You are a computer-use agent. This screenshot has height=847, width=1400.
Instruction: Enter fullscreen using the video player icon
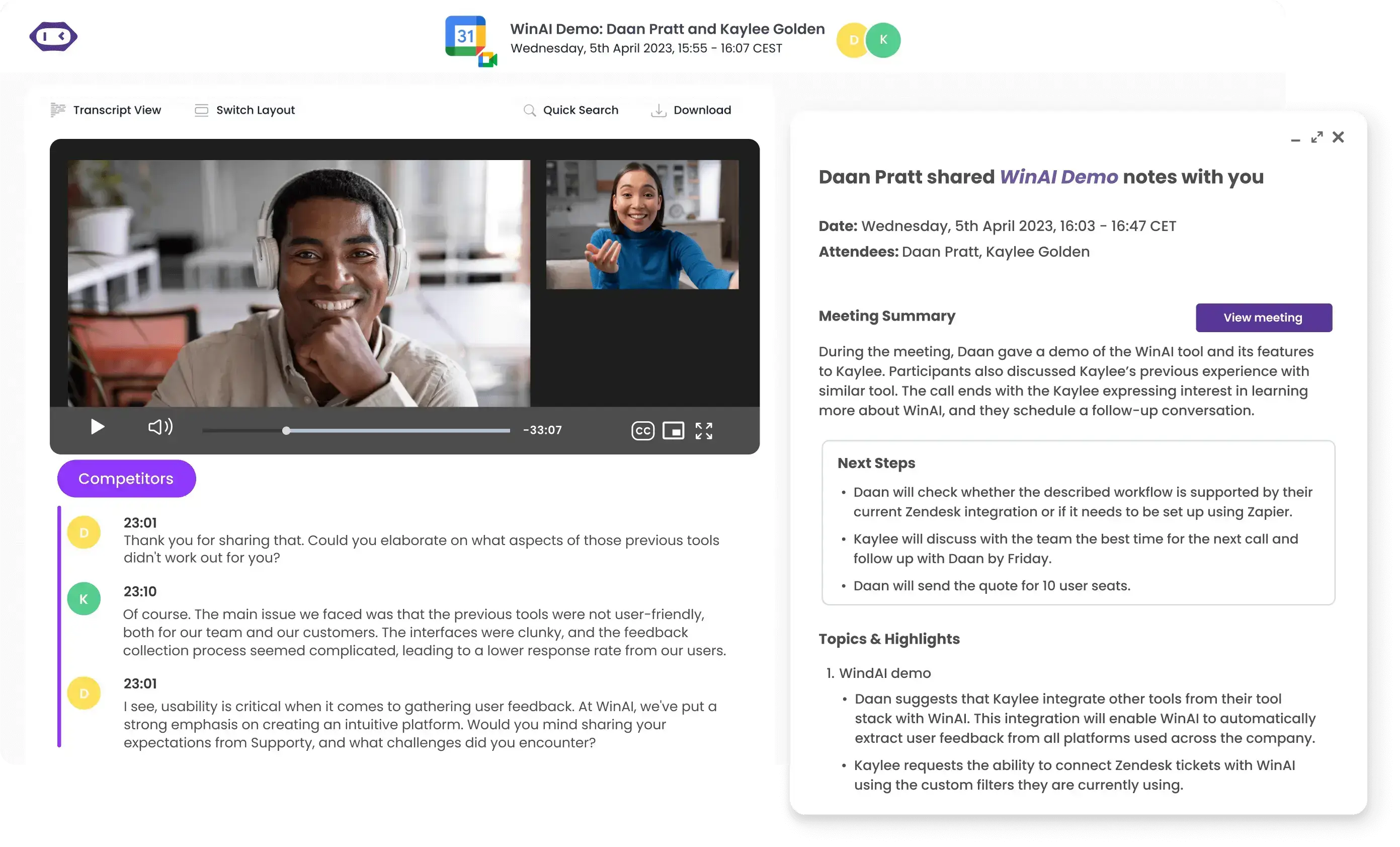[x=704, y=430]
